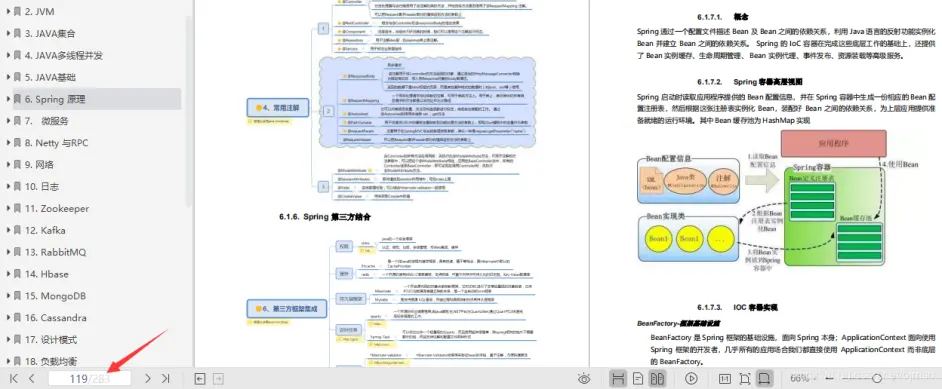Toggle eye protection mode
The image size is (942, 389).
click(x=584, y=379)
